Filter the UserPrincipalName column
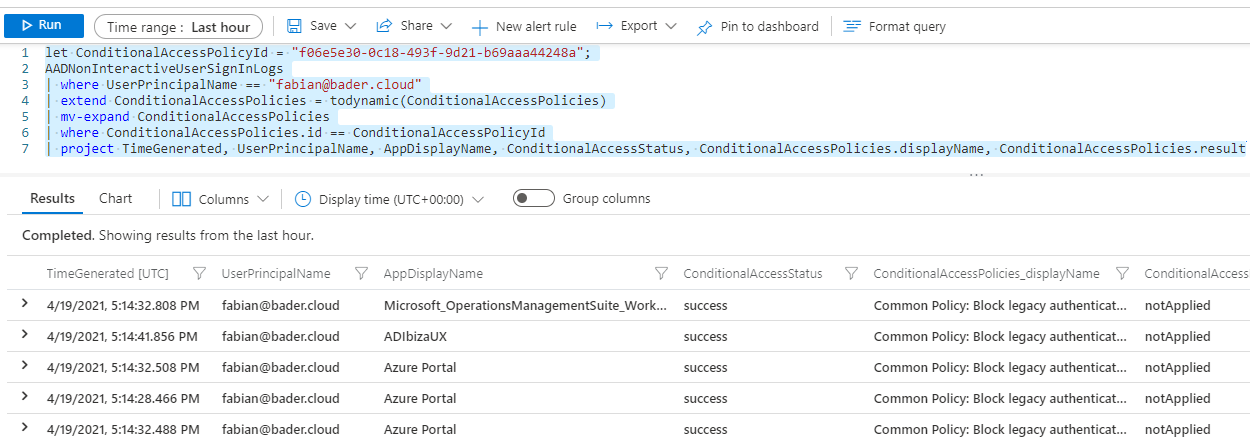 pos(362,274)
